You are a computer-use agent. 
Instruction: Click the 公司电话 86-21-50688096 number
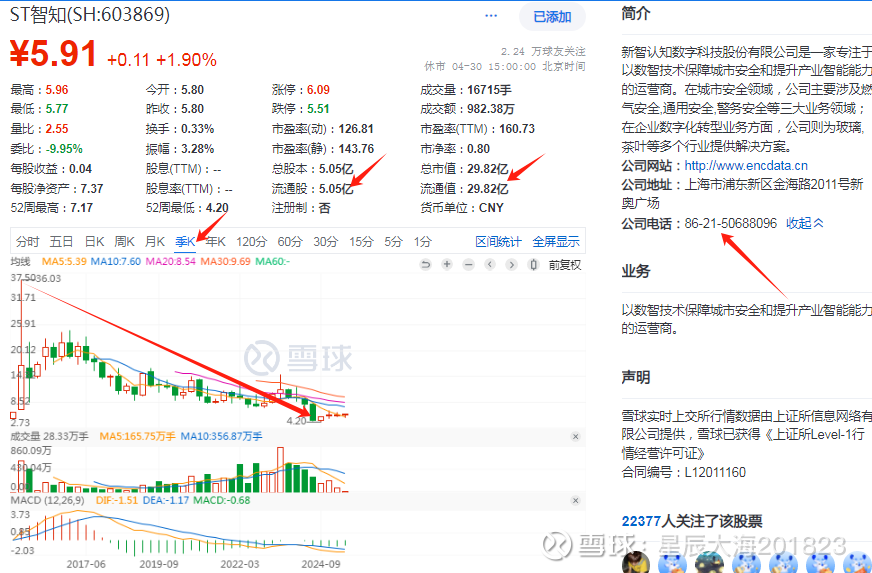pyautogui.click(x=730, y=223)
